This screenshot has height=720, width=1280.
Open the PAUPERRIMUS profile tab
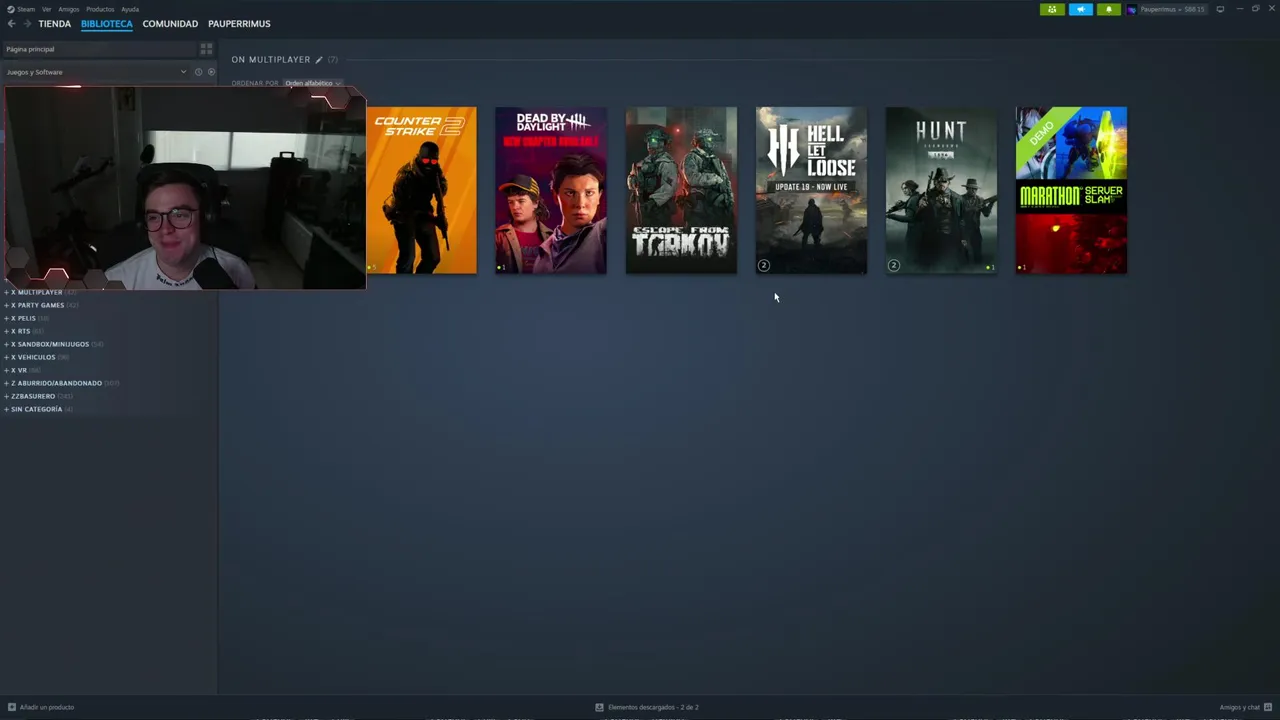pos(239,24)
